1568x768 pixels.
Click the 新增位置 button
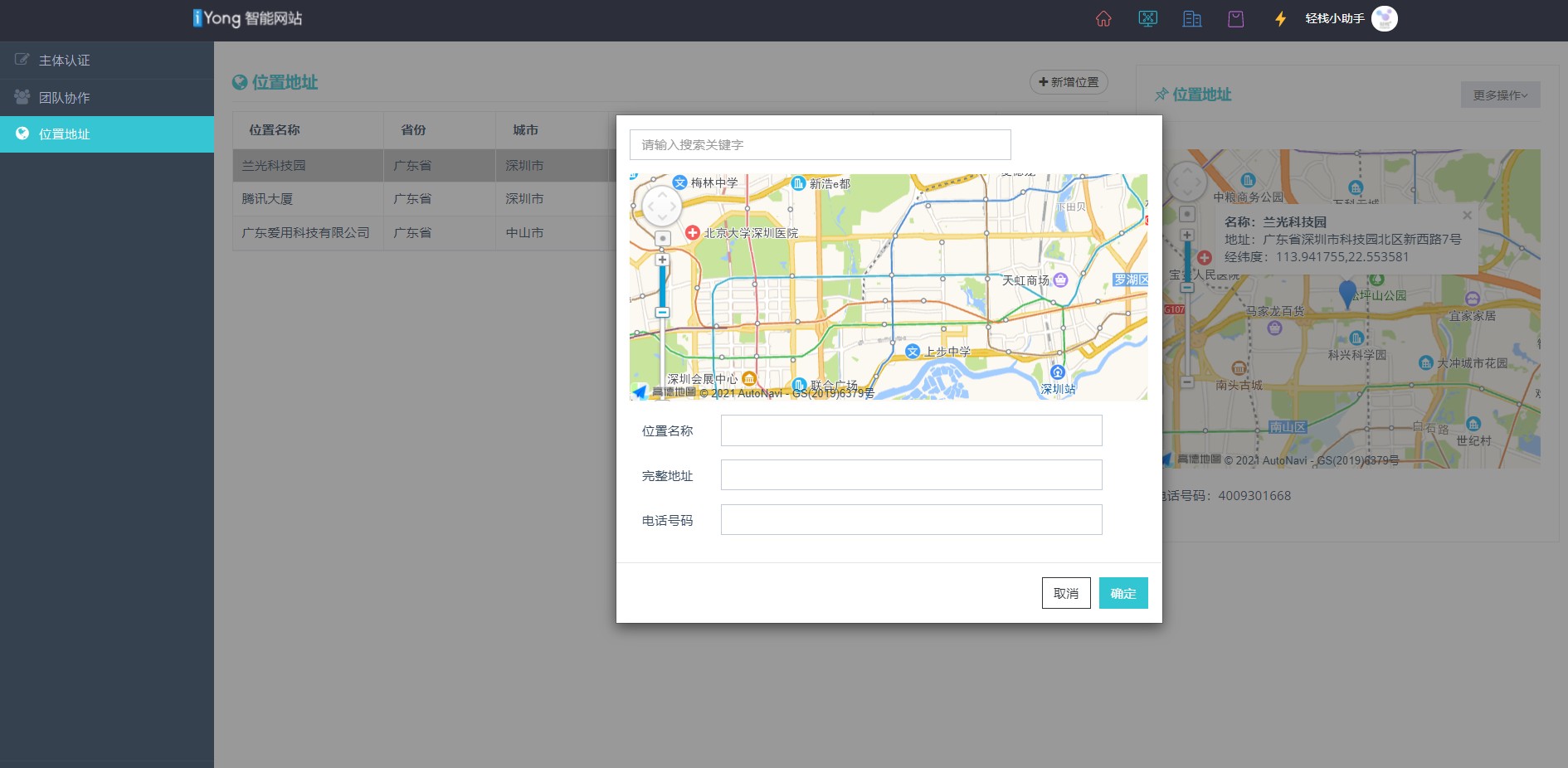[1069, 82]
